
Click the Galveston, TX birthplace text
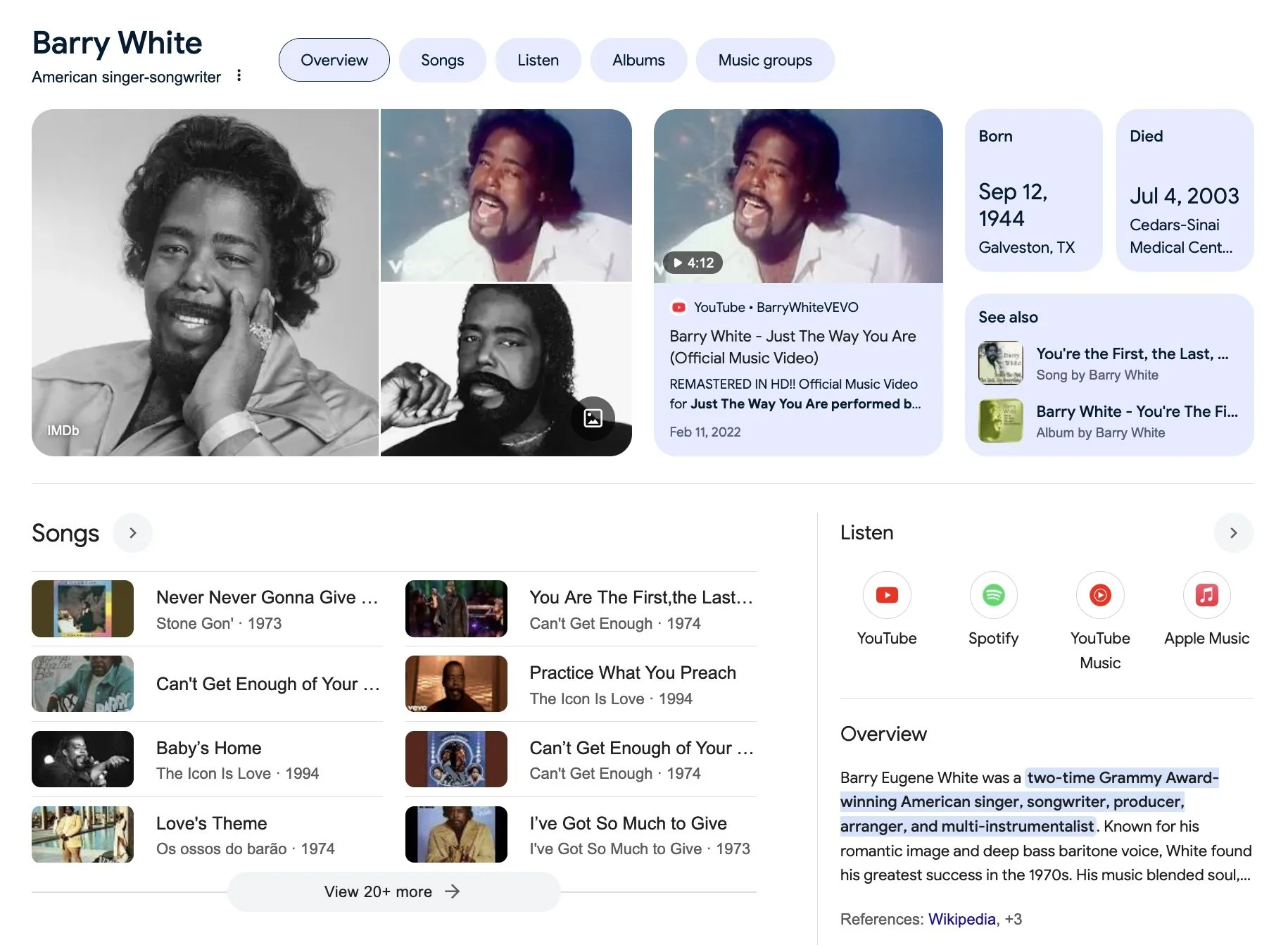(1026, 247)
